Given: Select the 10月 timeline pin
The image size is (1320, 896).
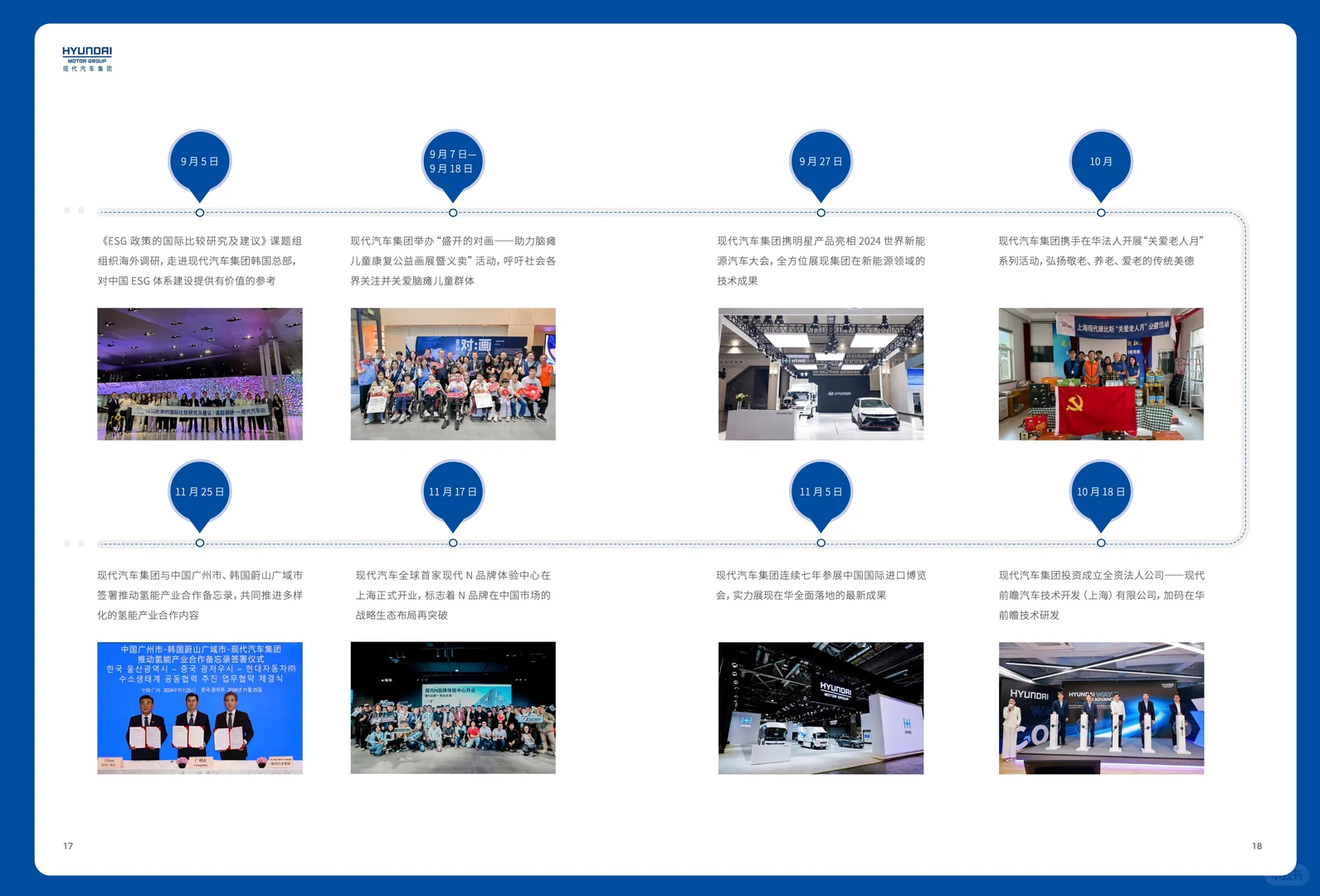Looking at the screenshot, I should (x=1101, y=165).
